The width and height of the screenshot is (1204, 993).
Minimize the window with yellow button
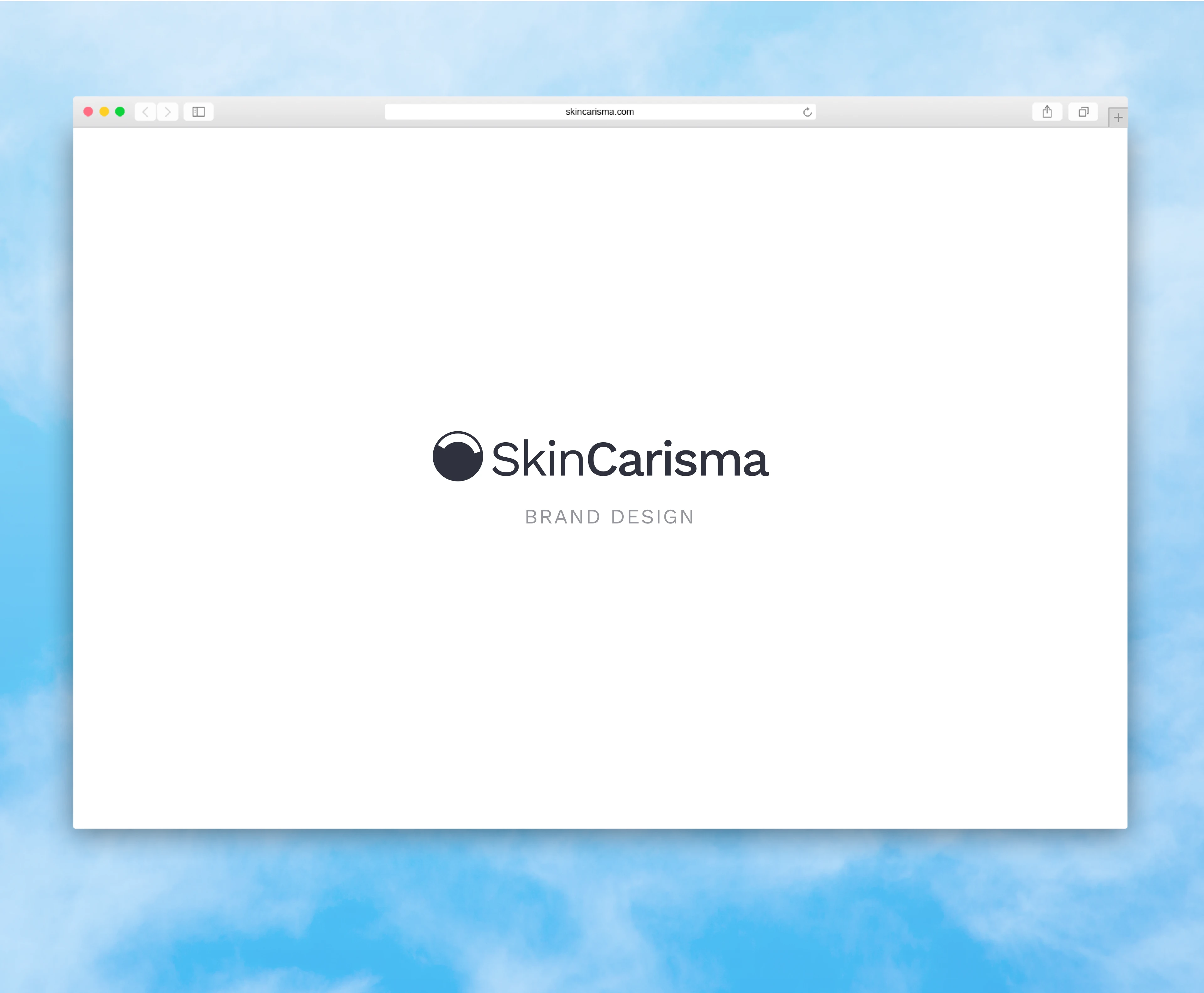pos(104,112)
